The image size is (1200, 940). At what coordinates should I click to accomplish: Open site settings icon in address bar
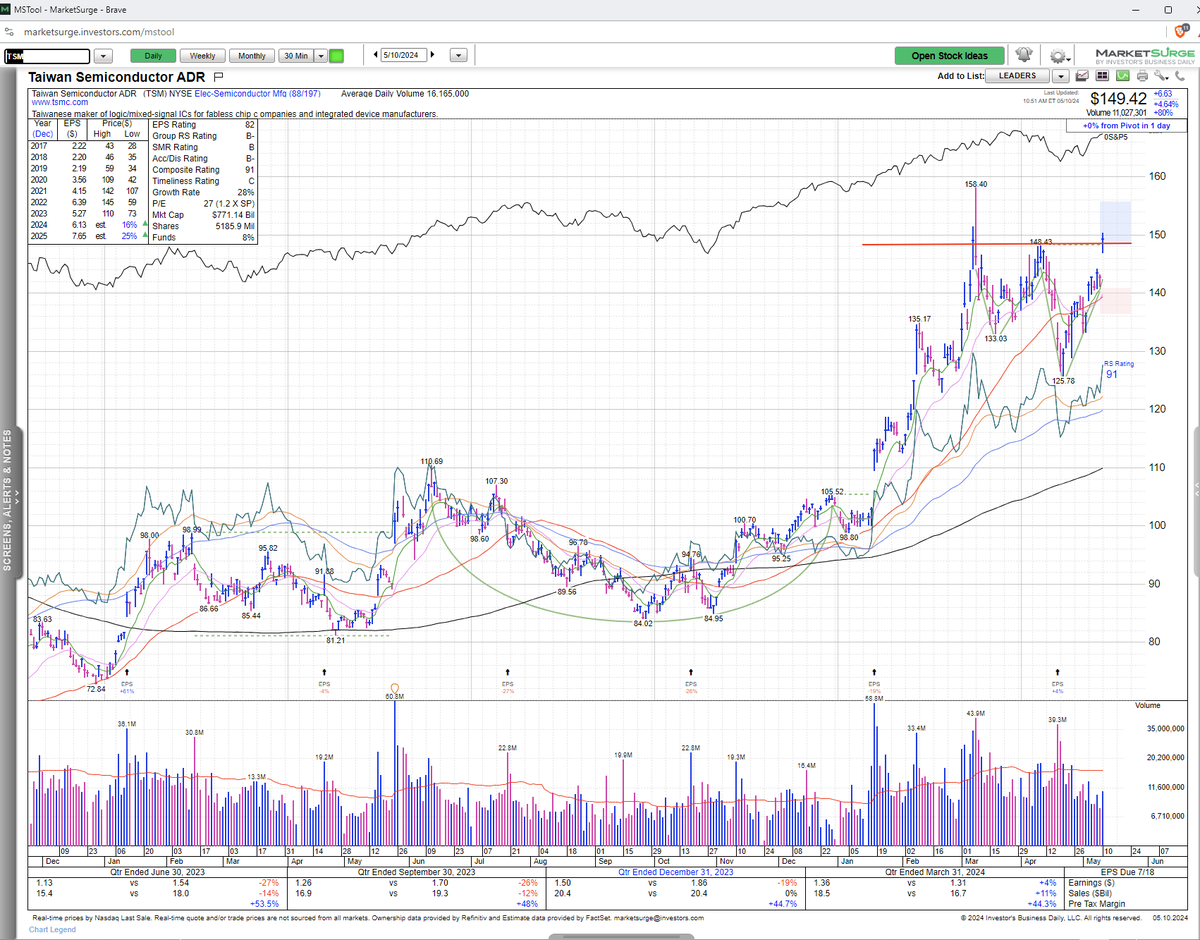(x=9, y=32)
